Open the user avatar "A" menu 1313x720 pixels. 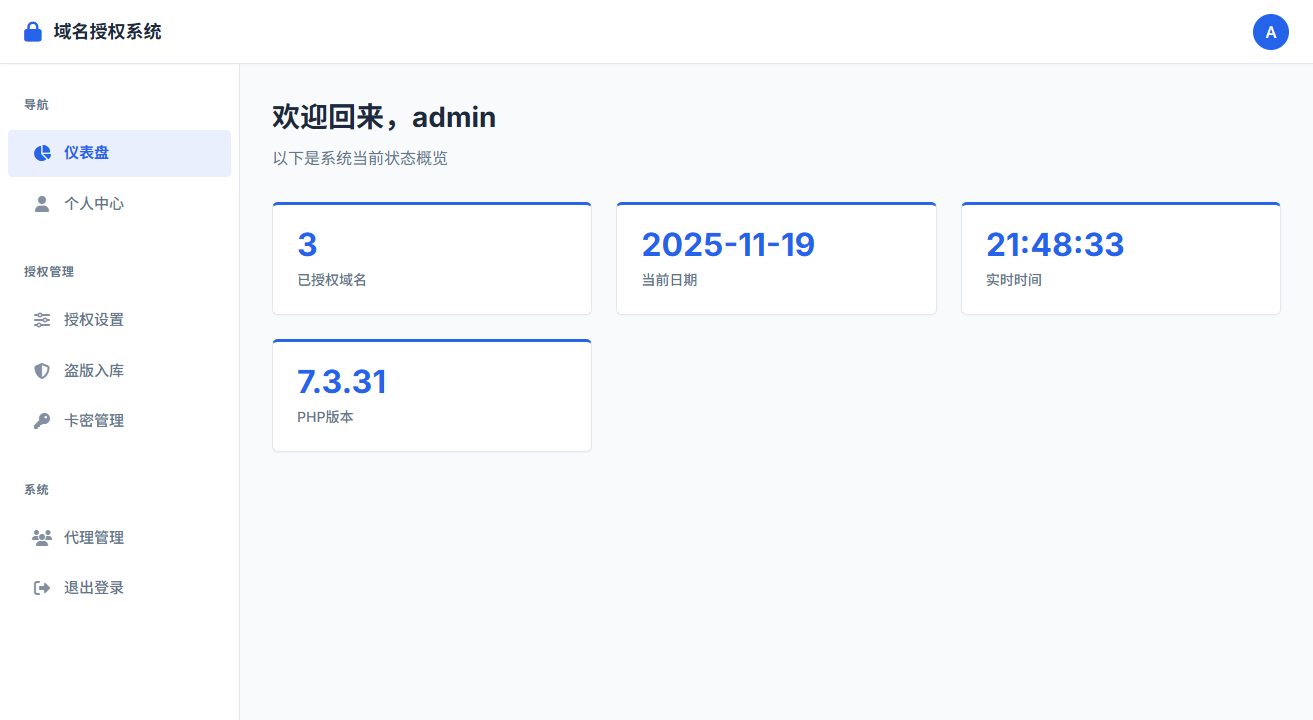click(x=1270, y=32)
